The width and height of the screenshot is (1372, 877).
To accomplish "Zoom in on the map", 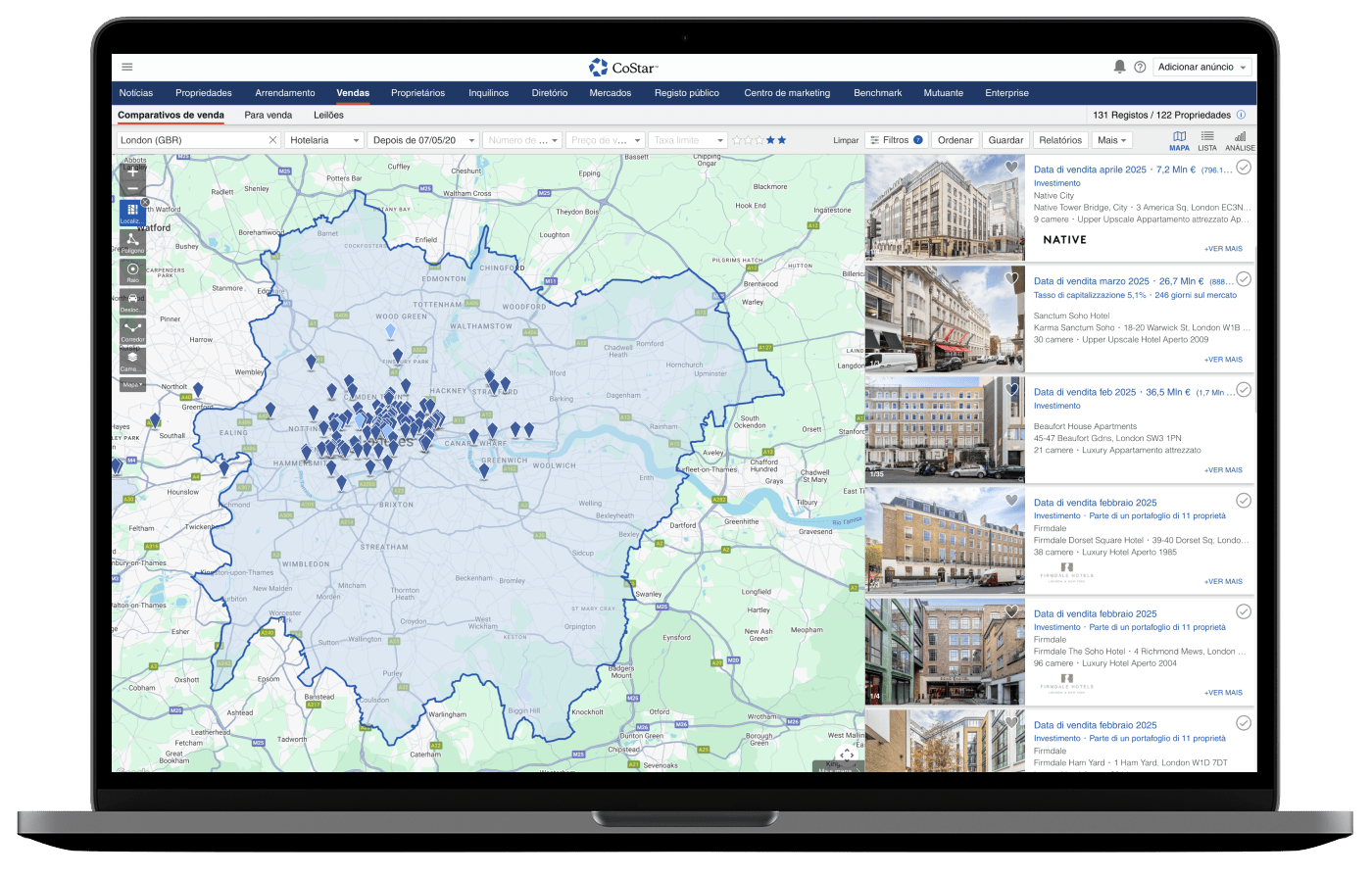I will tap(132, 171).
